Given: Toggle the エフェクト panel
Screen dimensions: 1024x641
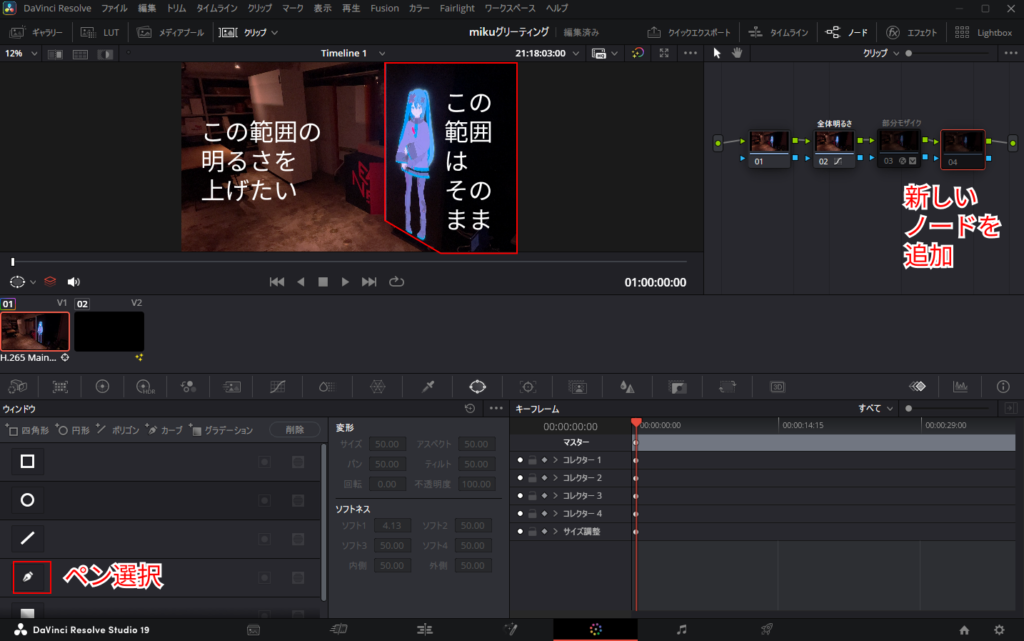Looking at the screenshot, I should [x=912, y=32].
